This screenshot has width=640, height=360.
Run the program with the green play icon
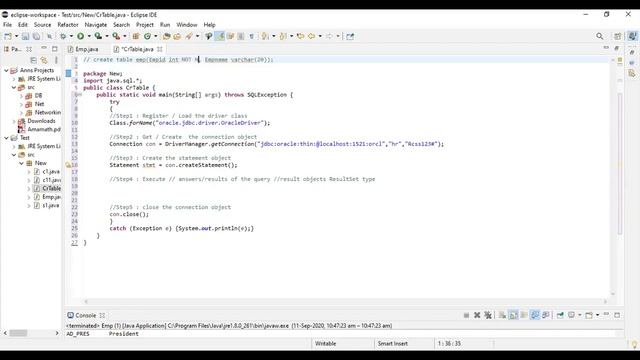point(80,36)
